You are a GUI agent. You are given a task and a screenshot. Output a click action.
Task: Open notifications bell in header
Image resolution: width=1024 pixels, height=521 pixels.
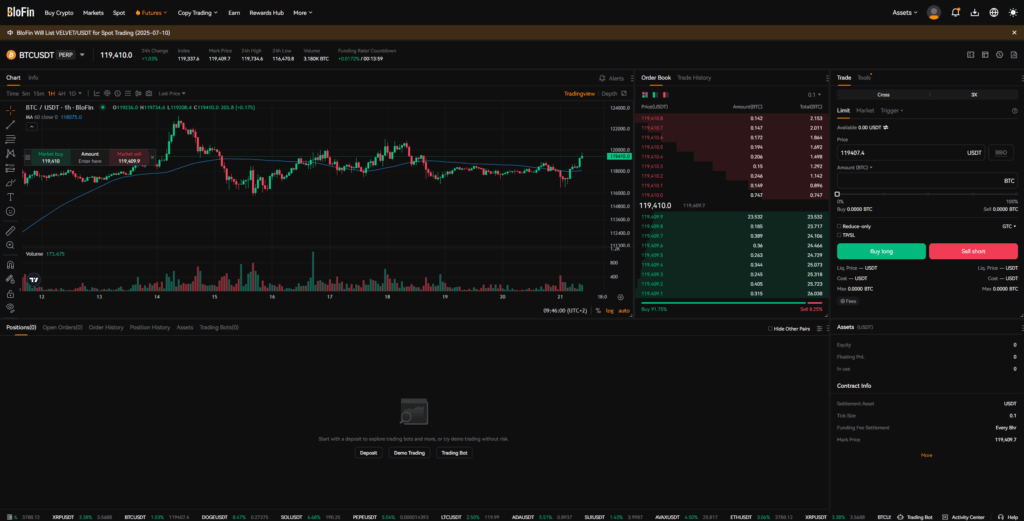pos(955,12)
